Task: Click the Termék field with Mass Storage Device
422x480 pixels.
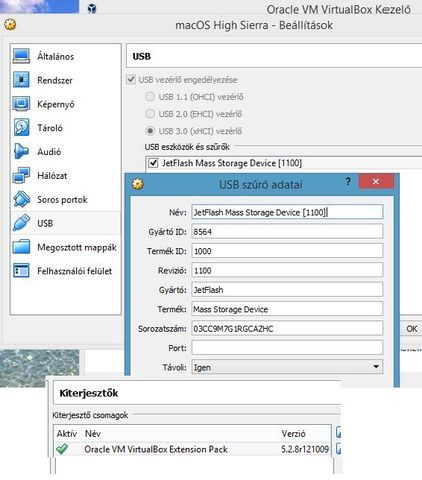Action: pos(287,309)
